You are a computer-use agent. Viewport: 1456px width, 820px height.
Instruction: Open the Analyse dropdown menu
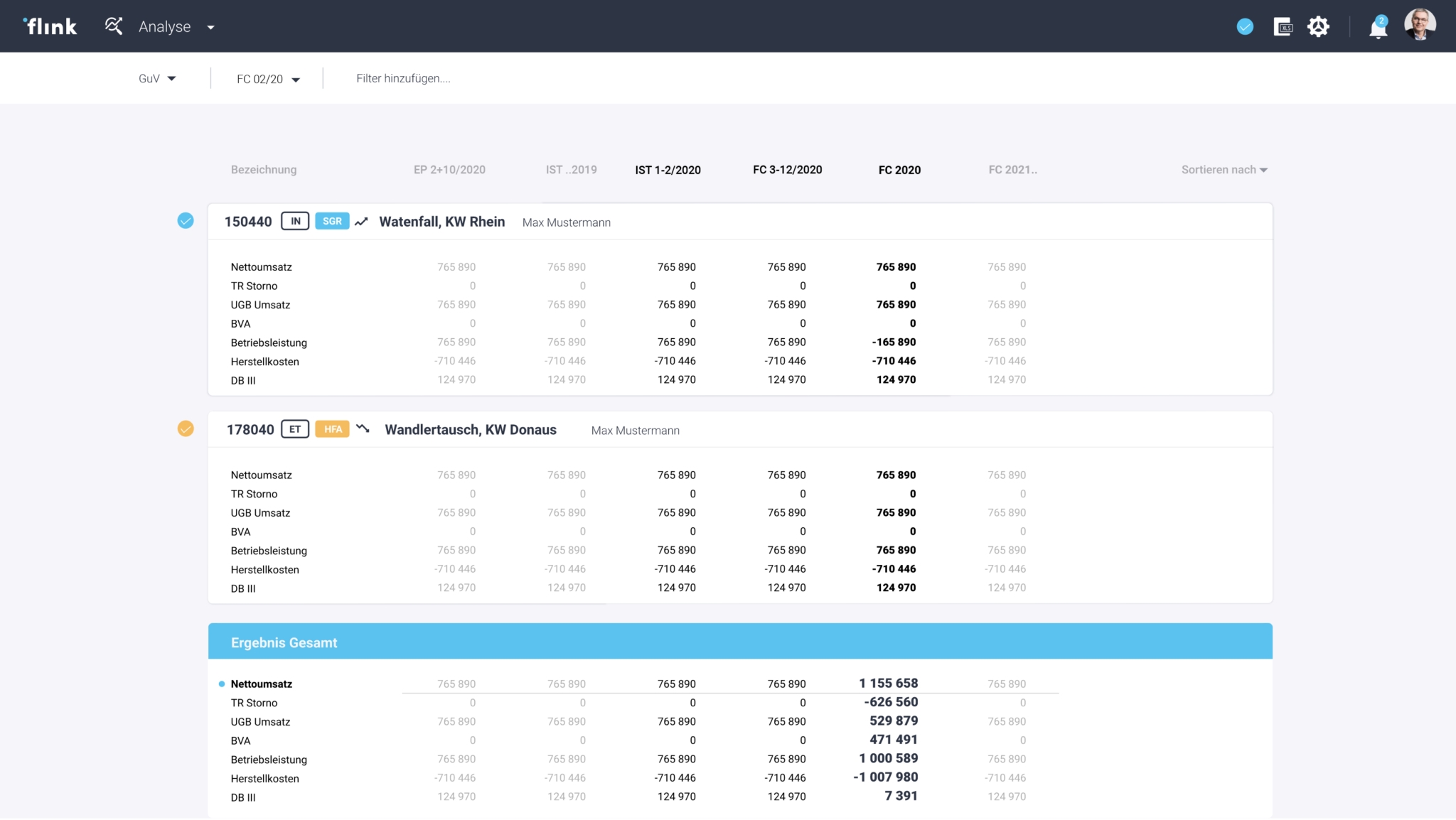(x=210, y=27)
